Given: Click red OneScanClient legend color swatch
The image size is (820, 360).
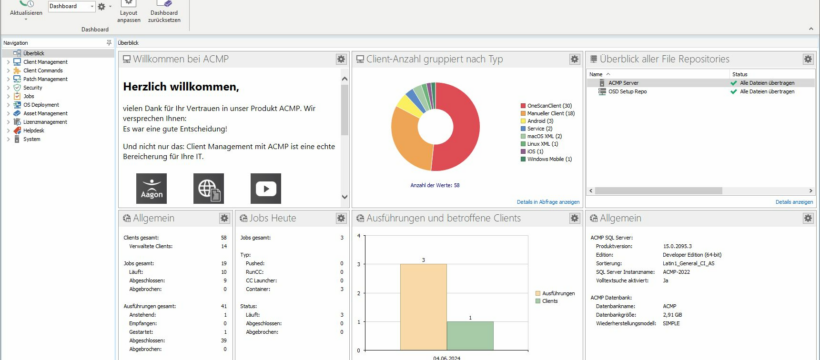Looking at the screenshot, I should tap(523, 106).
